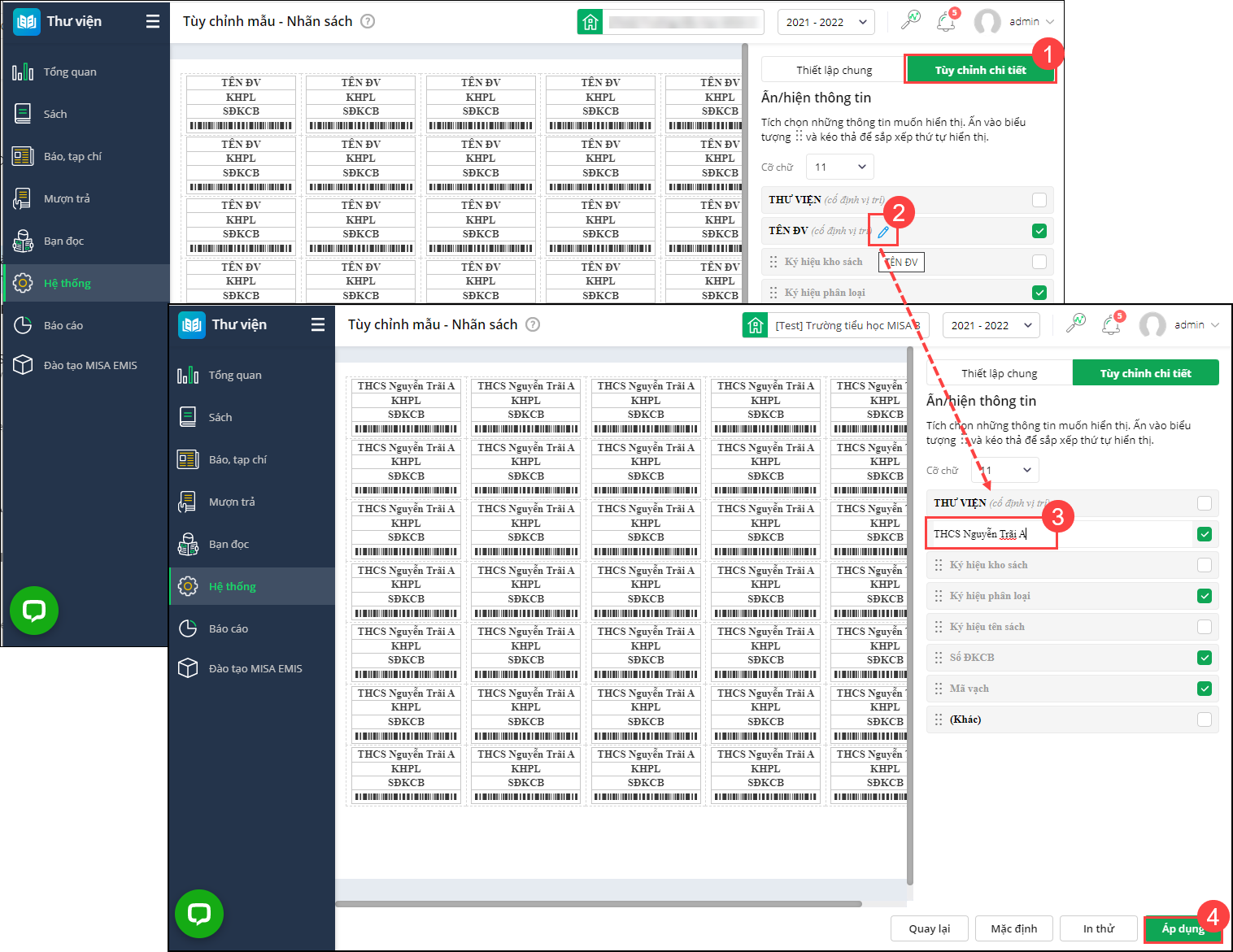The image size is (1233, 952).
Task: Click the admin avatar in front window header
Action: pyautogui.click(x=1152, y=325)
